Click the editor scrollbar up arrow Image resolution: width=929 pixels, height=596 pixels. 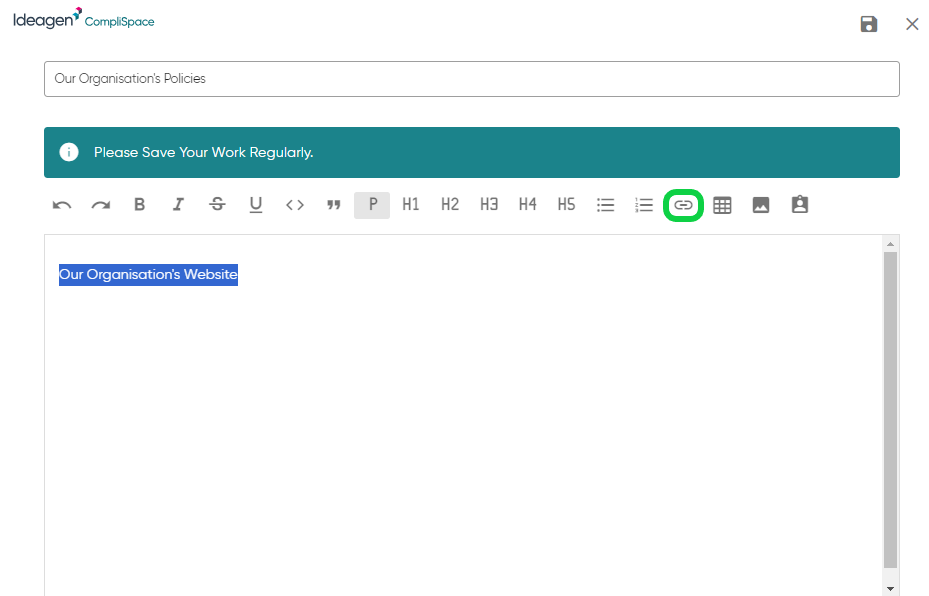(x=890, y=244)
